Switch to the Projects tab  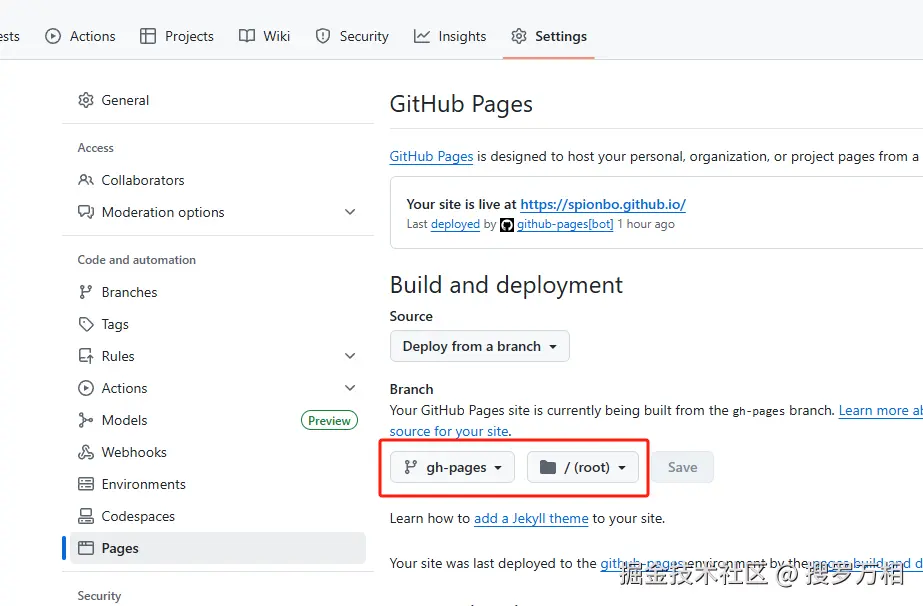click(177, 36)
